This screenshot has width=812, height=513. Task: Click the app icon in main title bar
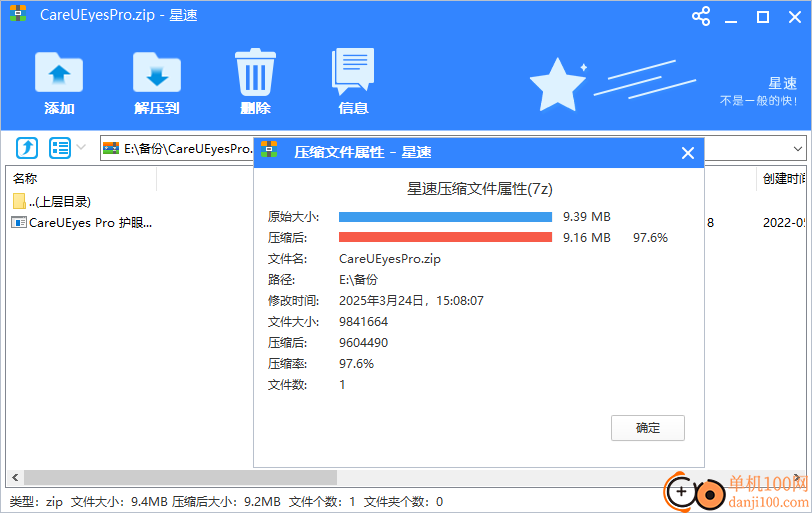[x=18, y=14]
